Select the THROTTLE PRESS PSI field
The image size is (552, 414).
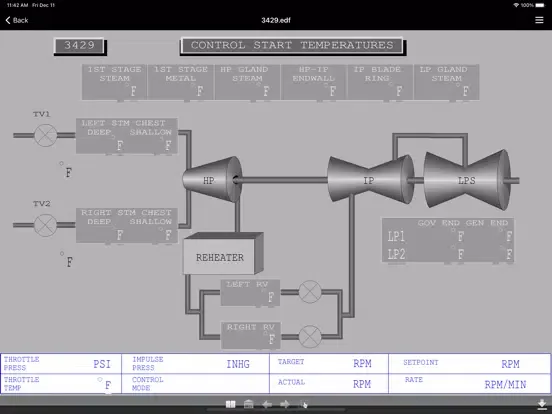pyautogui.click(x=61, y=364)
